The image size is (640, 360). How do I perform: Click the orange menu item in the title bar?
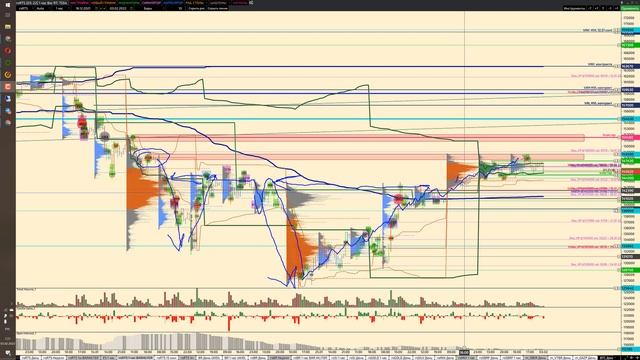tap(103, 3)
